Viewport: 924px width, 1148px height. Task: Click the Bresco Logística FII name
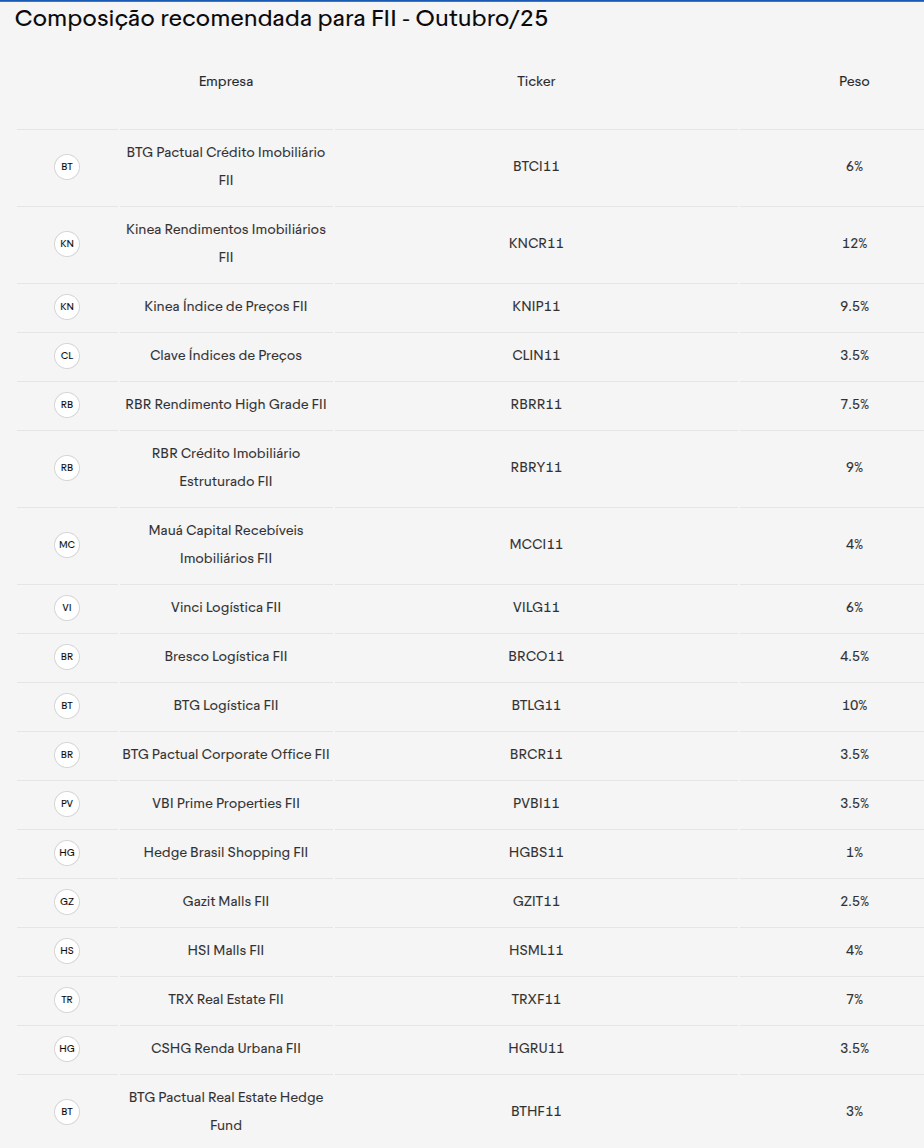click(x=226, y=657)
